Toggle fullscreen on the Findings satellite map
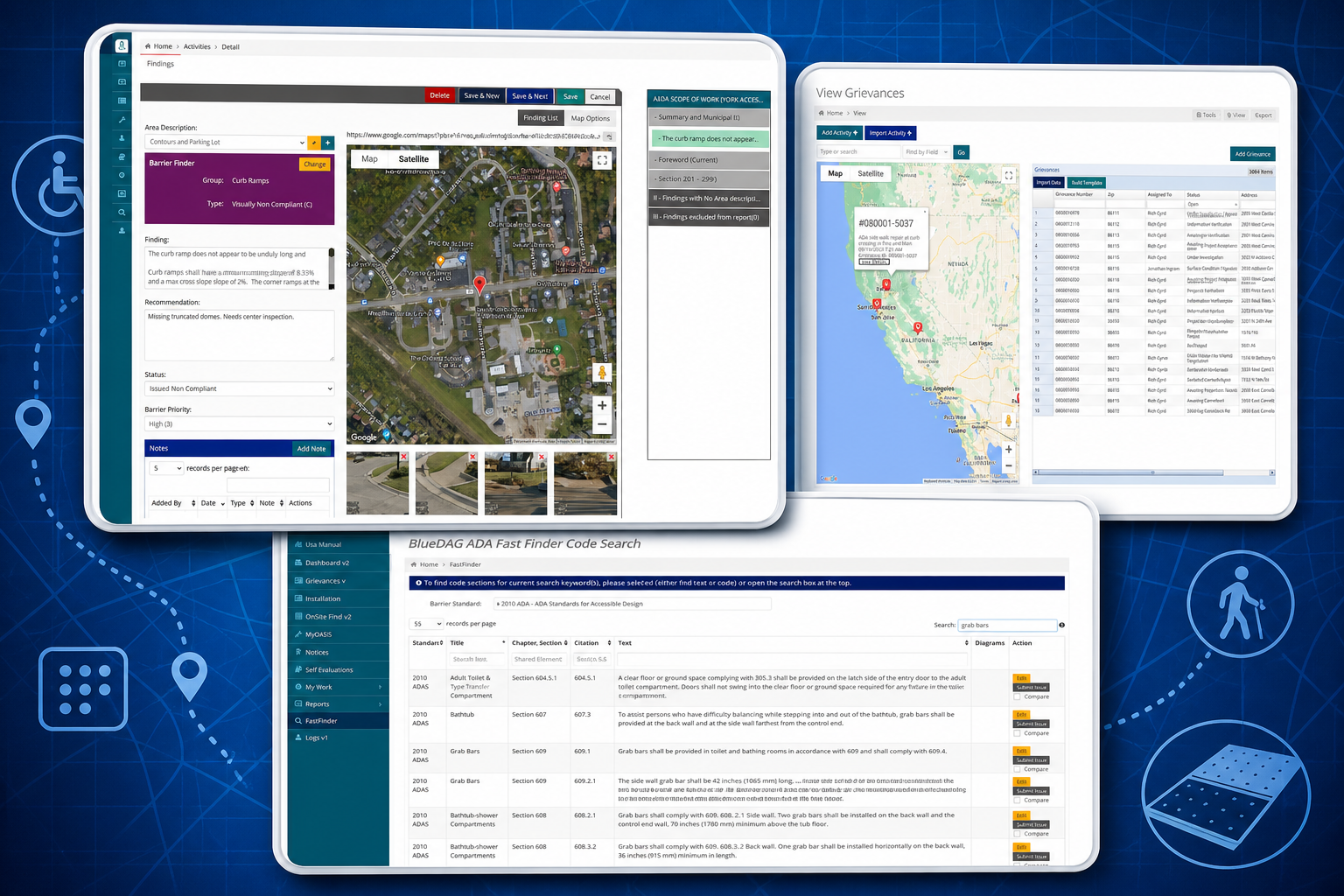The height and width of the screenshot is (896, 1344). click(602, 161)
